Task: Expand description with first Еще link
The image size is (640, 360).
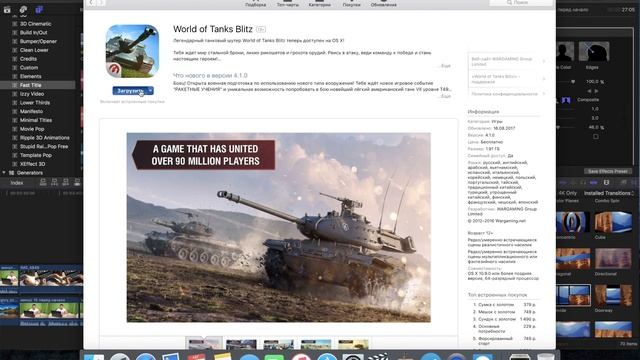Action: point(445,66)
